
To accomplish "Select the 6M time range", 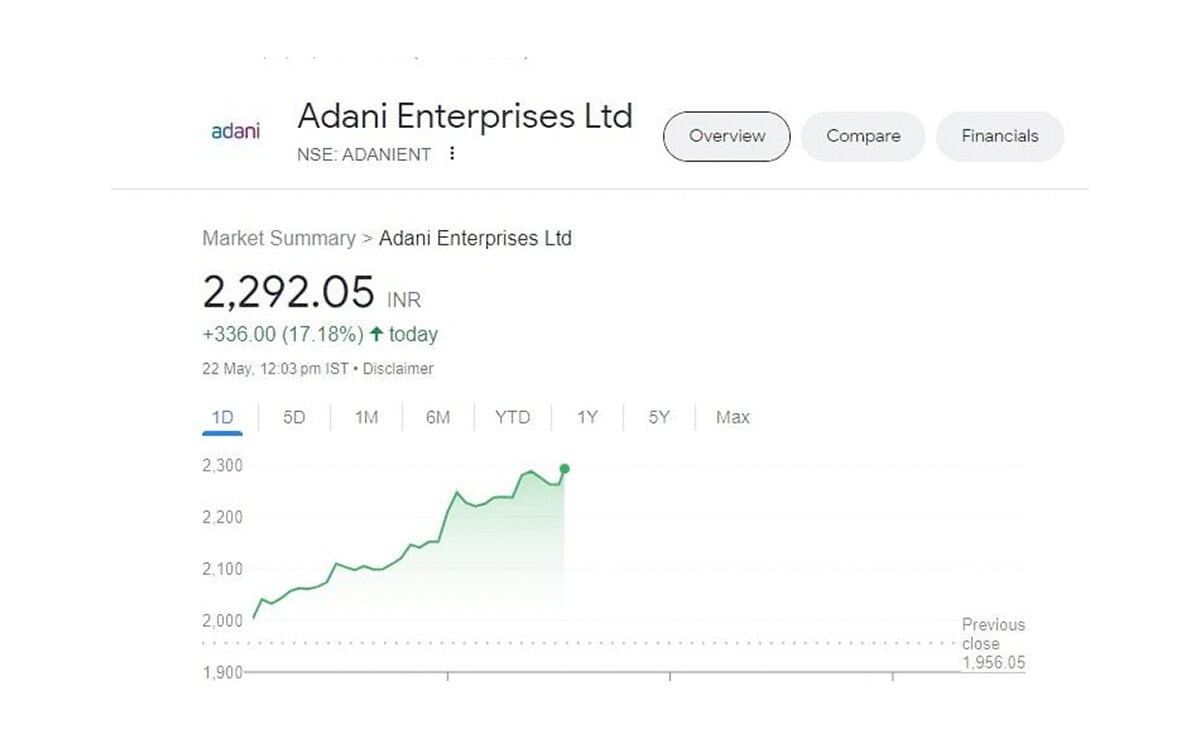I will 437,417.
